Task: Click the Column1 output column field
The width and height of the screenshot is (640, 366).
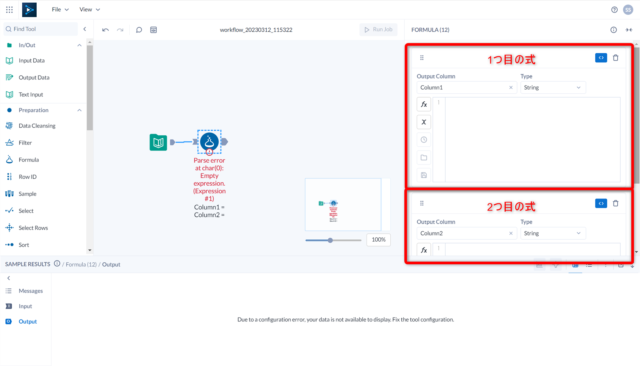Action: 467,87
